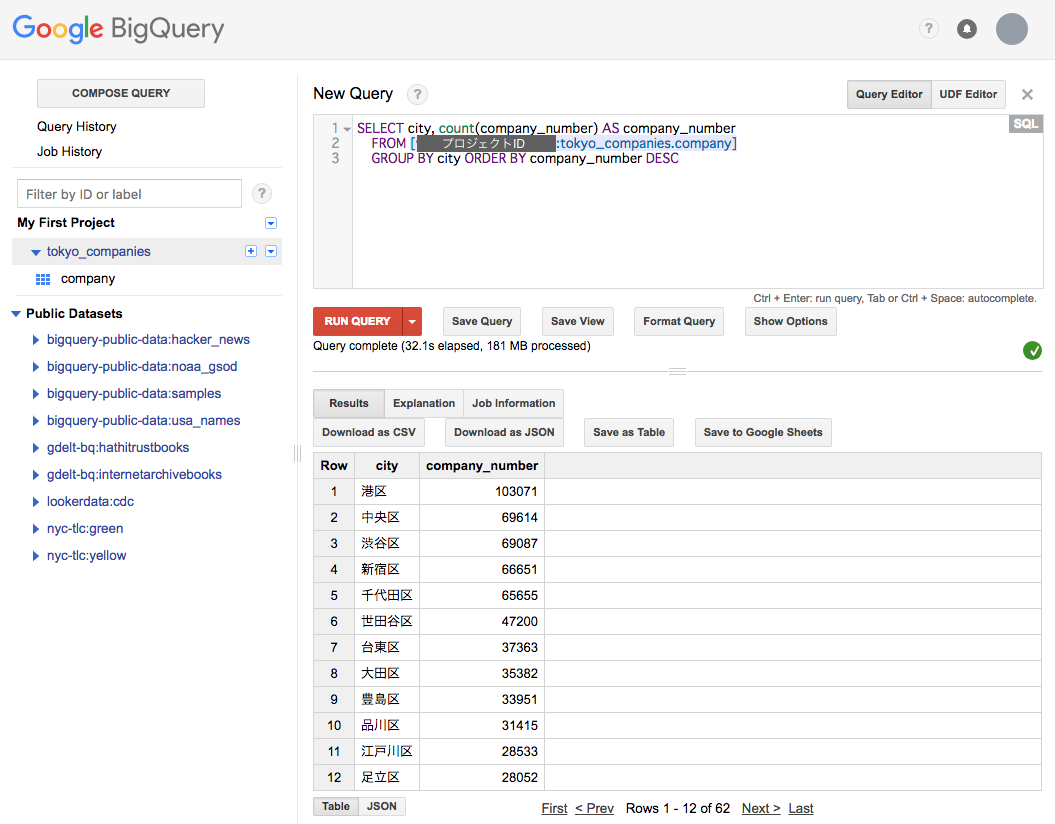Image resolution: width=1055 pixels, height=824 pixels.
Task: Click the COMPOSE QUERY button
Action: pos(121,93)
